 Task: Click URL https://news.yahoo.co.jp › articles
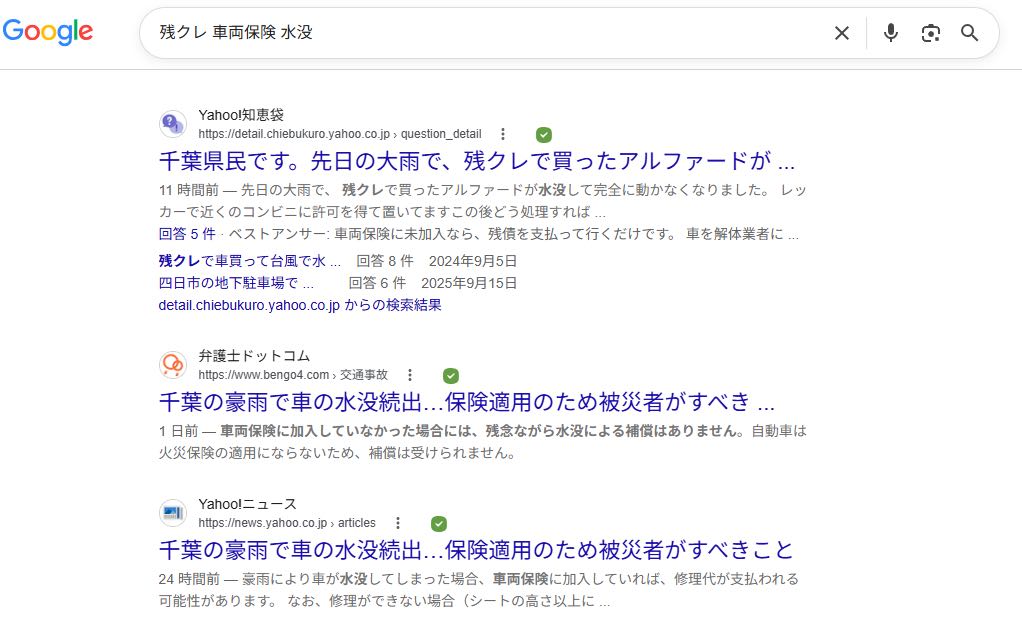pyautogui.click(x=287, y=523)
